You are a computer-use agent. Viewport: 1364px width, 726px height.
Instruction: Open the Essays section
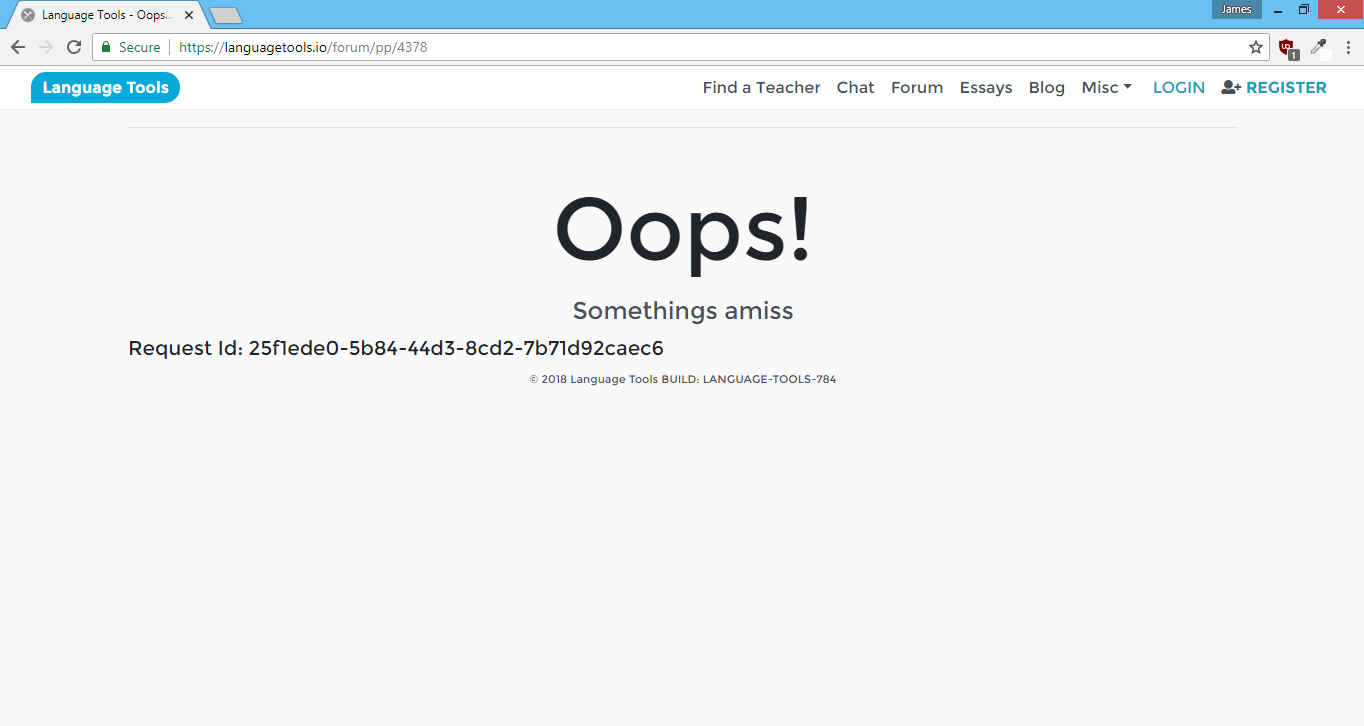(x=986, y=88)
